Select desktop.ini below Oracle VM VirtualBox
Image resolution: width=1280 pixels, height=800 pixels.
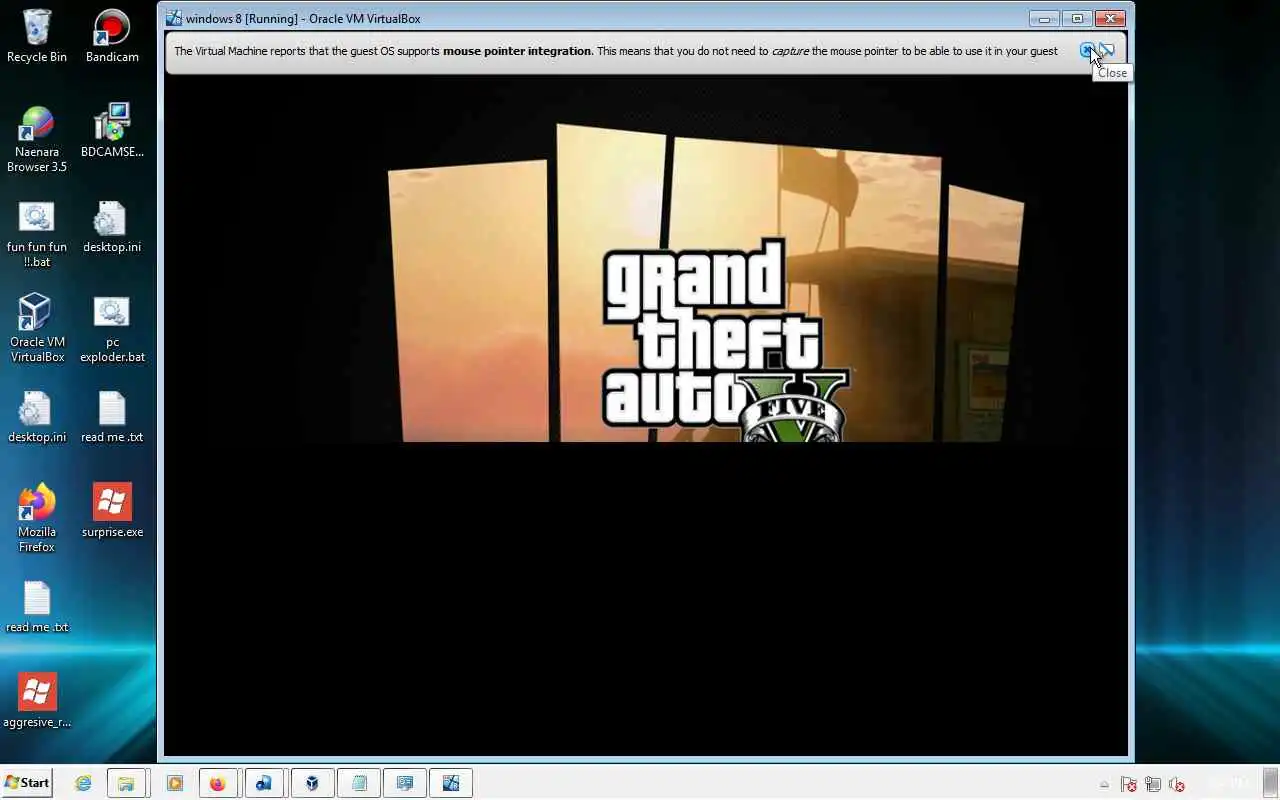click(x=37, y=417)
